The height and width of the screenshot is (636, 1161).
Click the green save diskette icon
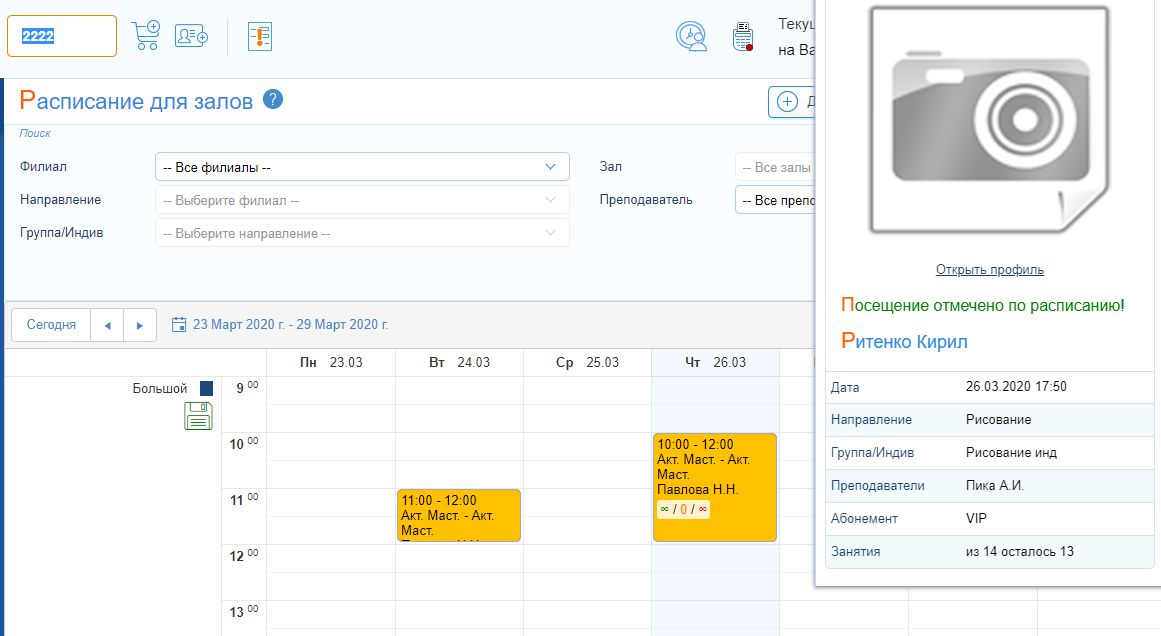pos(198,416)
